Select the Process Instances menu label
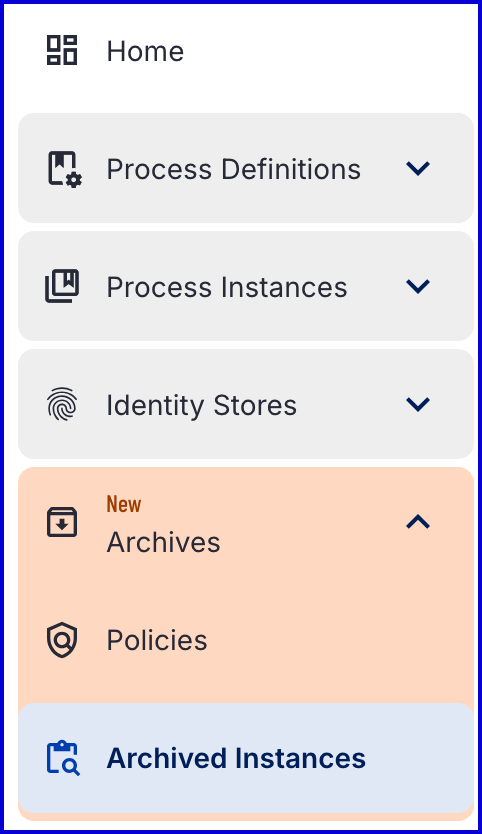This screenshot has width=482, height=834. 227,287
